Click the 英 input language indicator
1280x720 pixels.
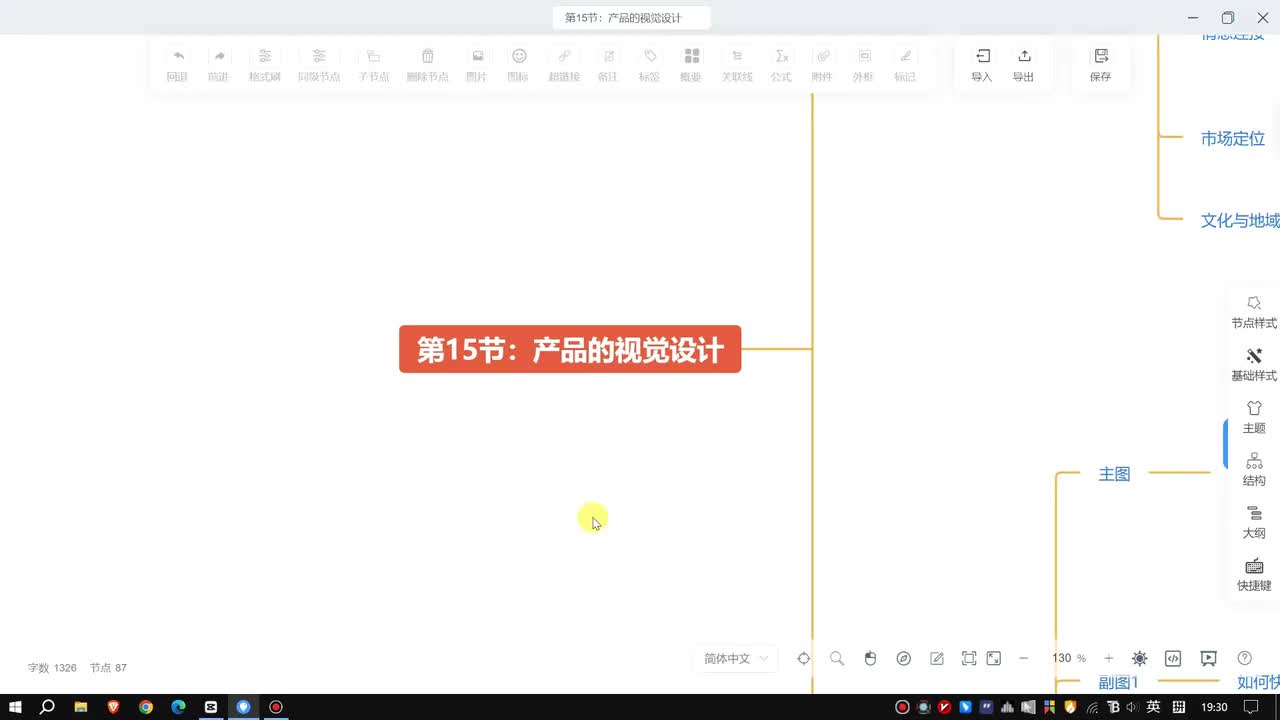pos(1153,707)
